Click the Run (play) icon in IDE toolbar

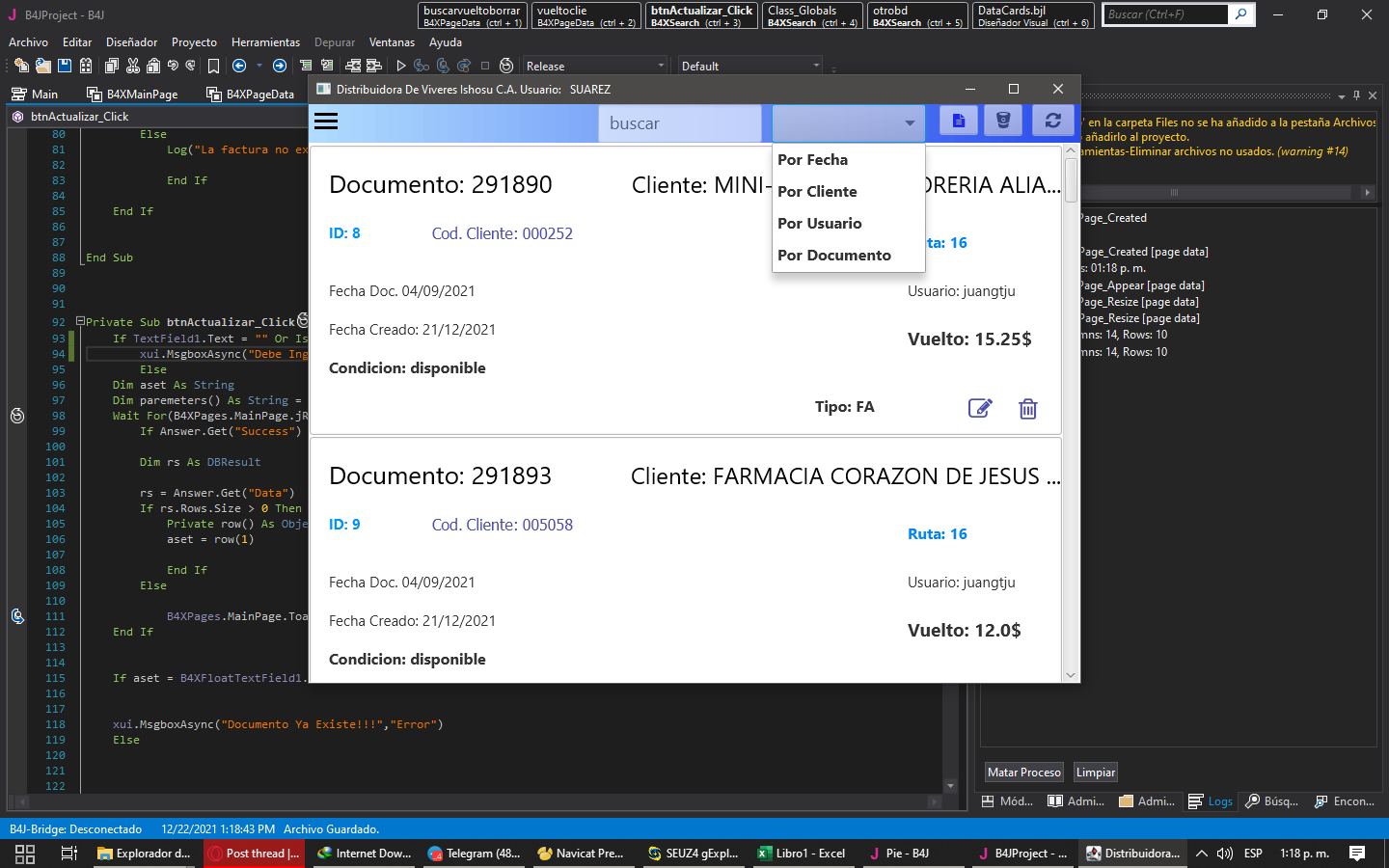pyautogui.click(x=401, y=66)
